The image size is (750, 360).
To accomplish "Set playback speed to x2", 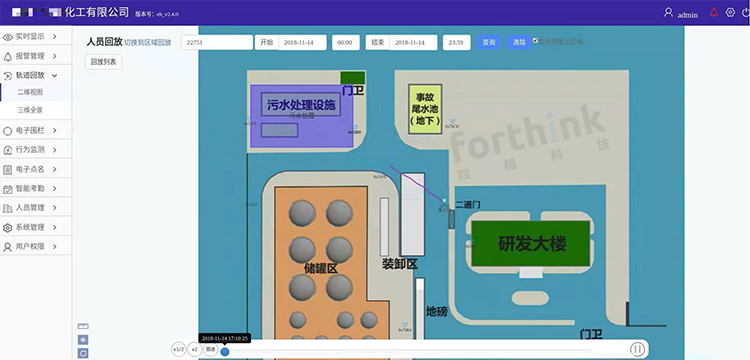I will pos(194,349).
